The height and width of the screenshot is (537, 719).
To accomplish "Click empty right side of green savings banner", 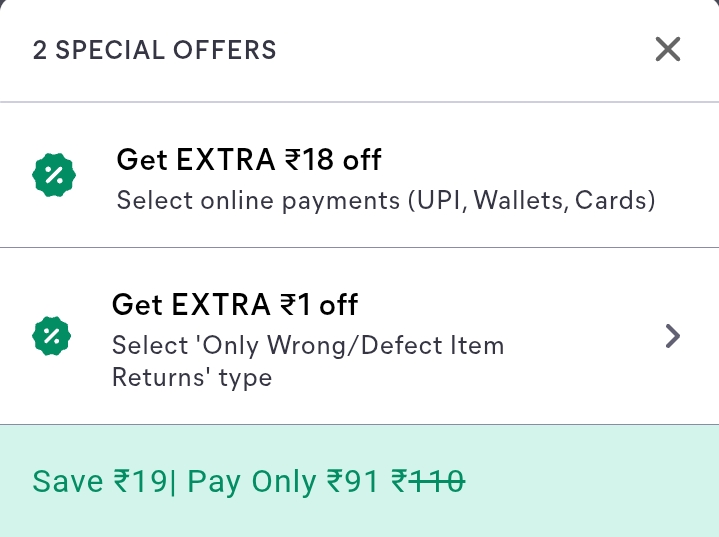I will (x=600, y=482).
